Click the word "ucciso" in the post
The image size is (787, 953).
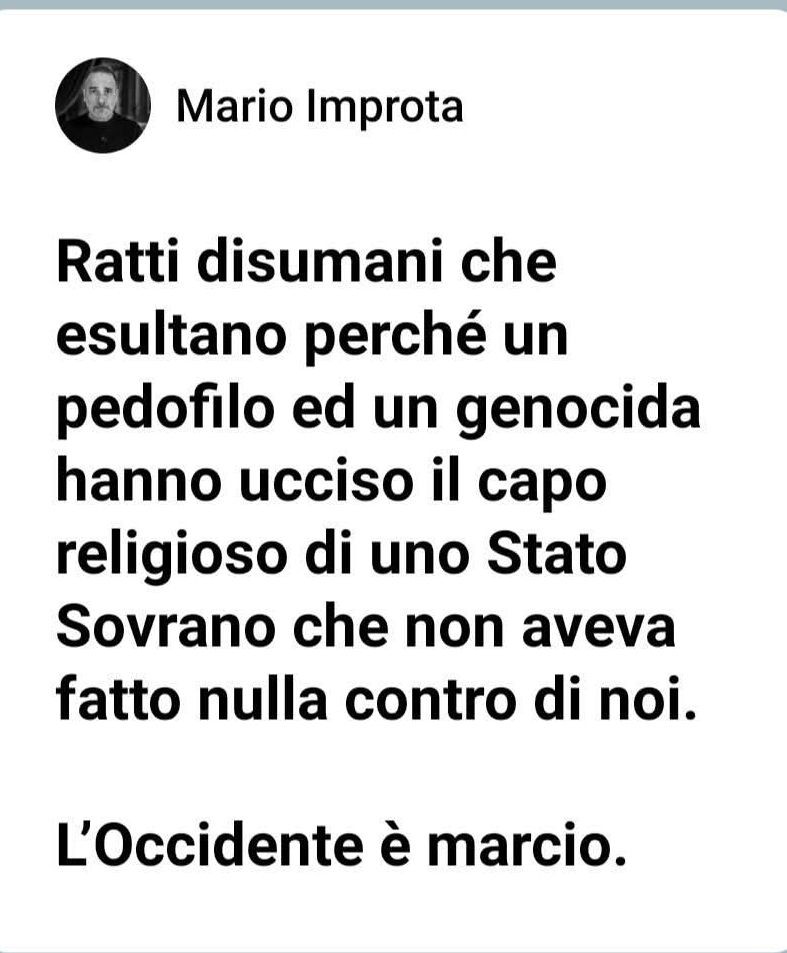pyautogui.click(x=326, y=481)
